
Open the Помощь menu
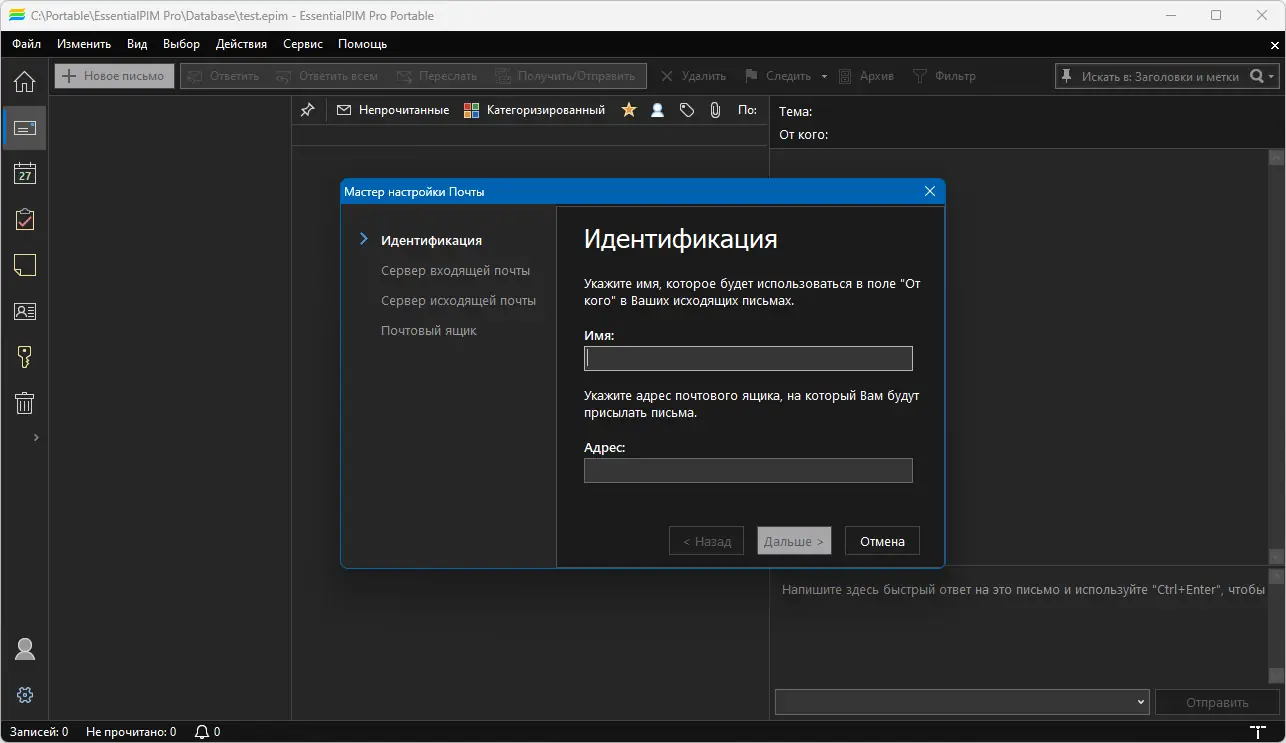(x=362, y=44)
